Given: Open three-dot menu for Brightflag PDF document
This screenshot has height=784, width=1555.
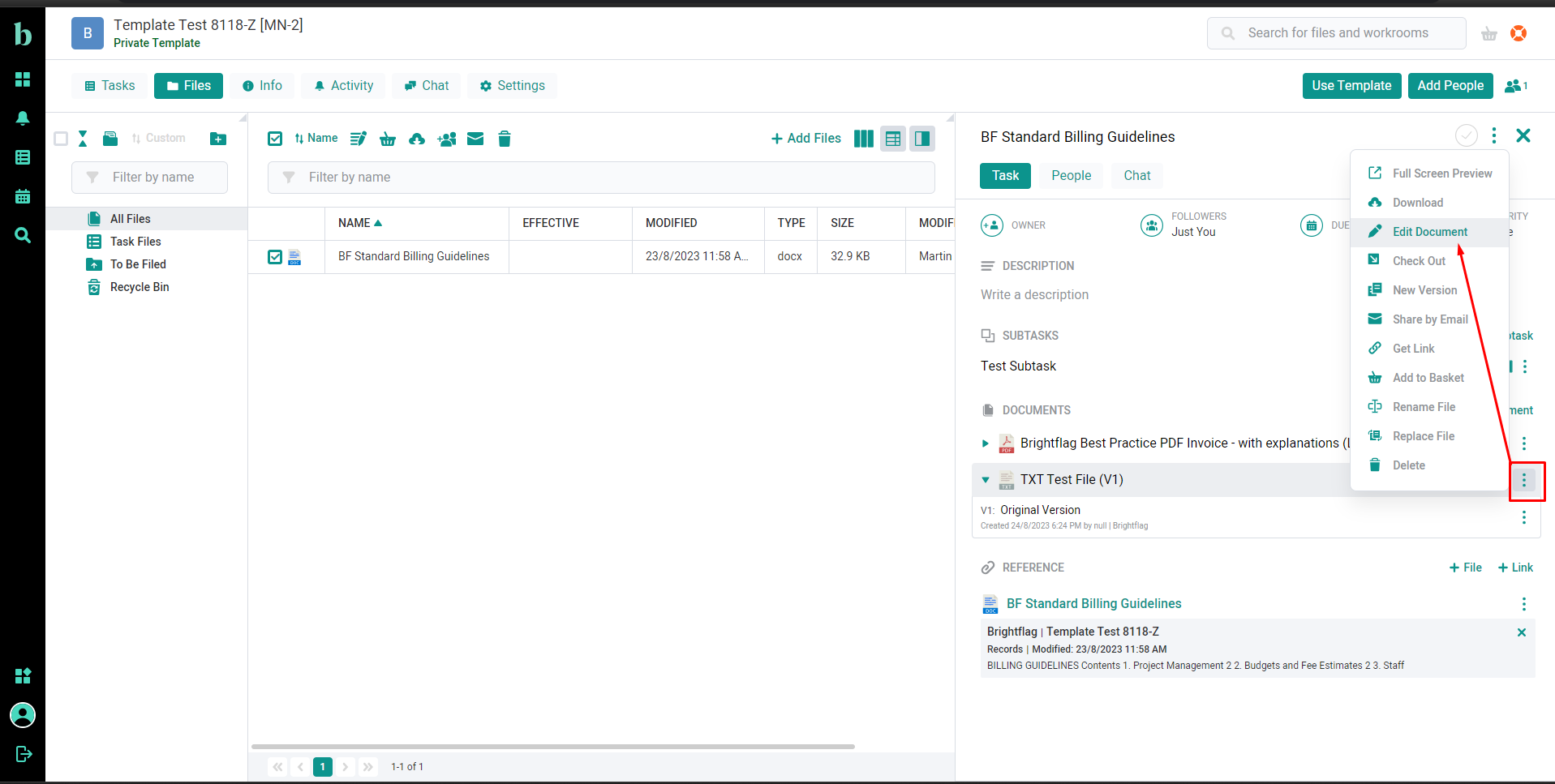Looking at the screenshot, I should point(1524,443).
